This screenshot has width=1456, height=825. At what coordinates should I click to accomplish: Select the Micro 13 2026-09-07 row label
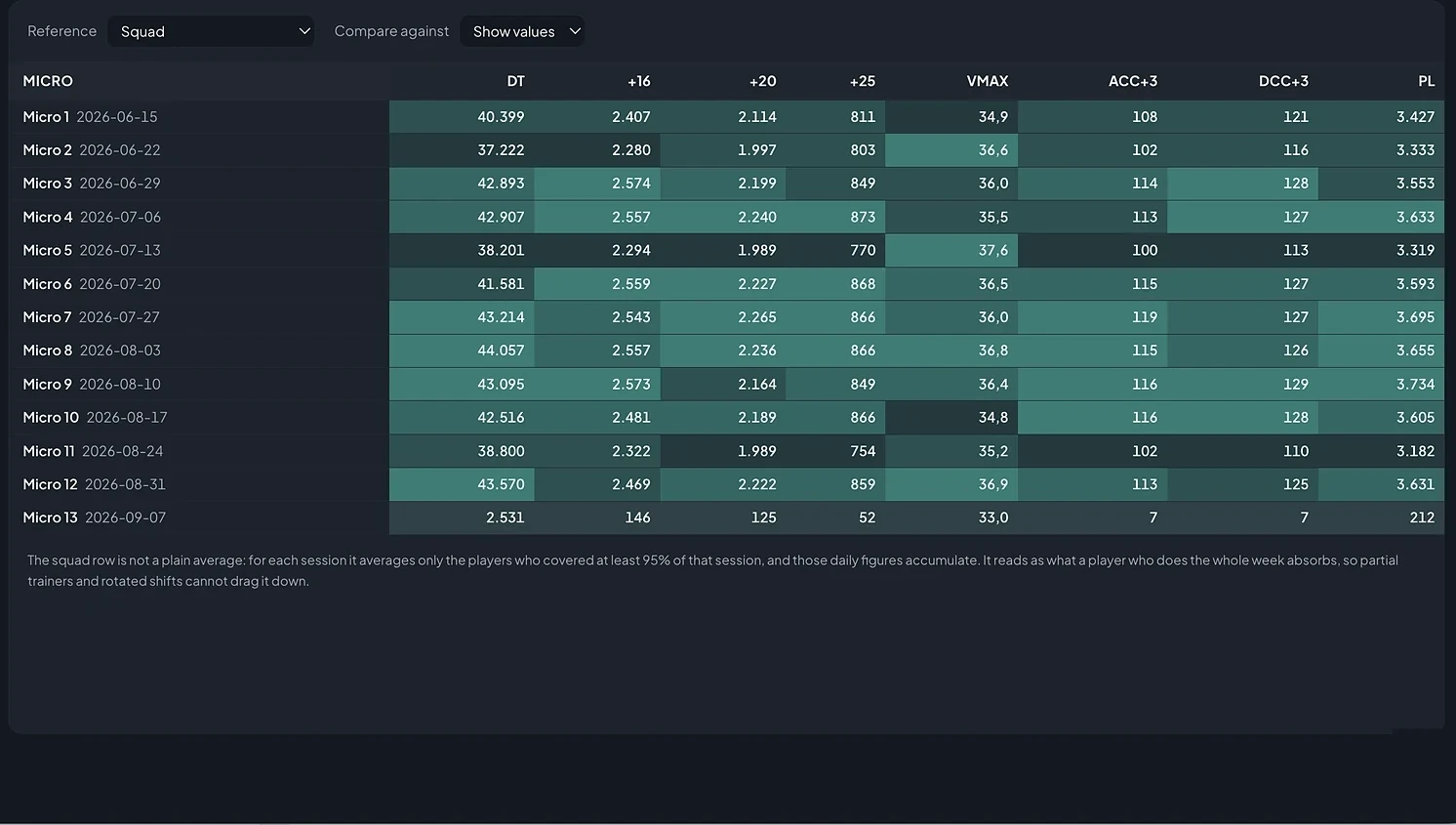pos(95,517)
